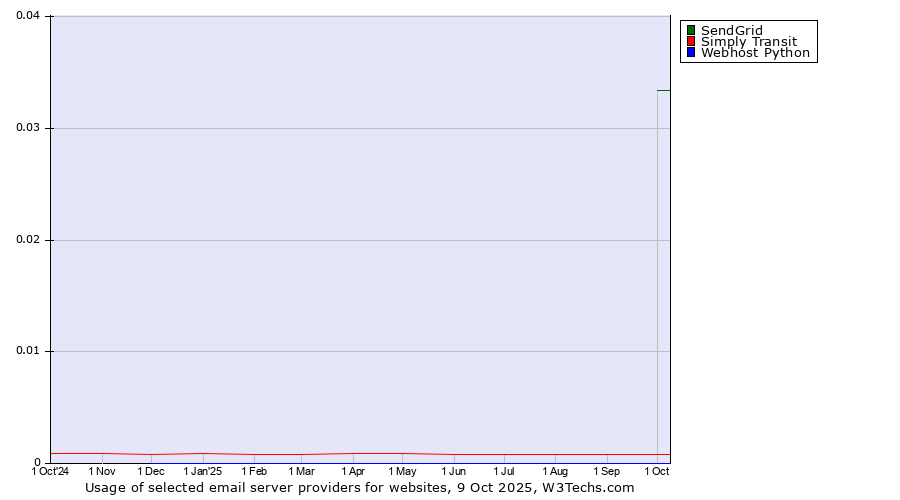Click the 1 Apr x-axis label
The image size is (900, 500).
(353, 471)
